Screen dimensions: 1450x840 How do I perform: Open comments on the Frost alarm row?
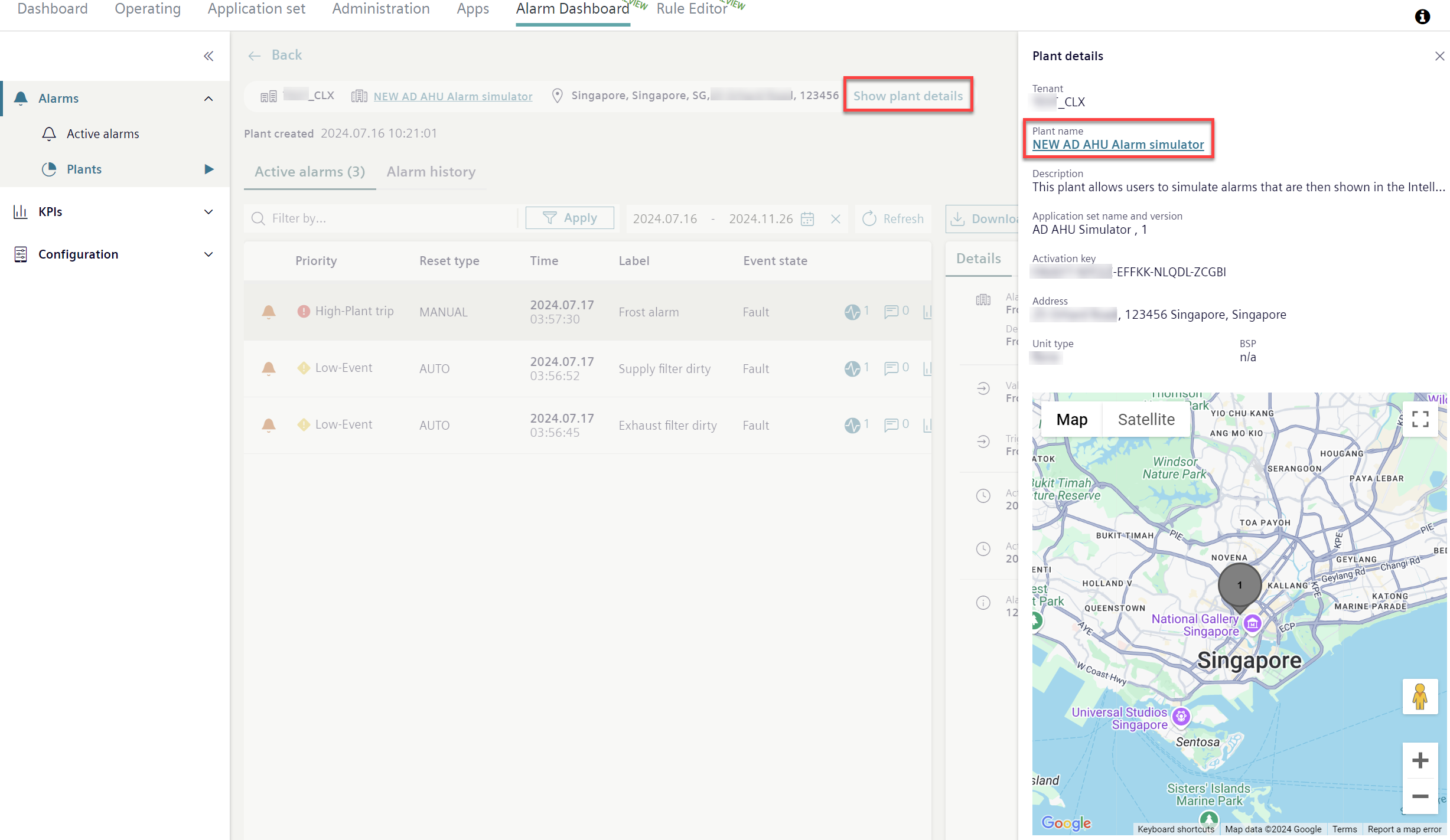pyautogui.click(x=891, y=312)
